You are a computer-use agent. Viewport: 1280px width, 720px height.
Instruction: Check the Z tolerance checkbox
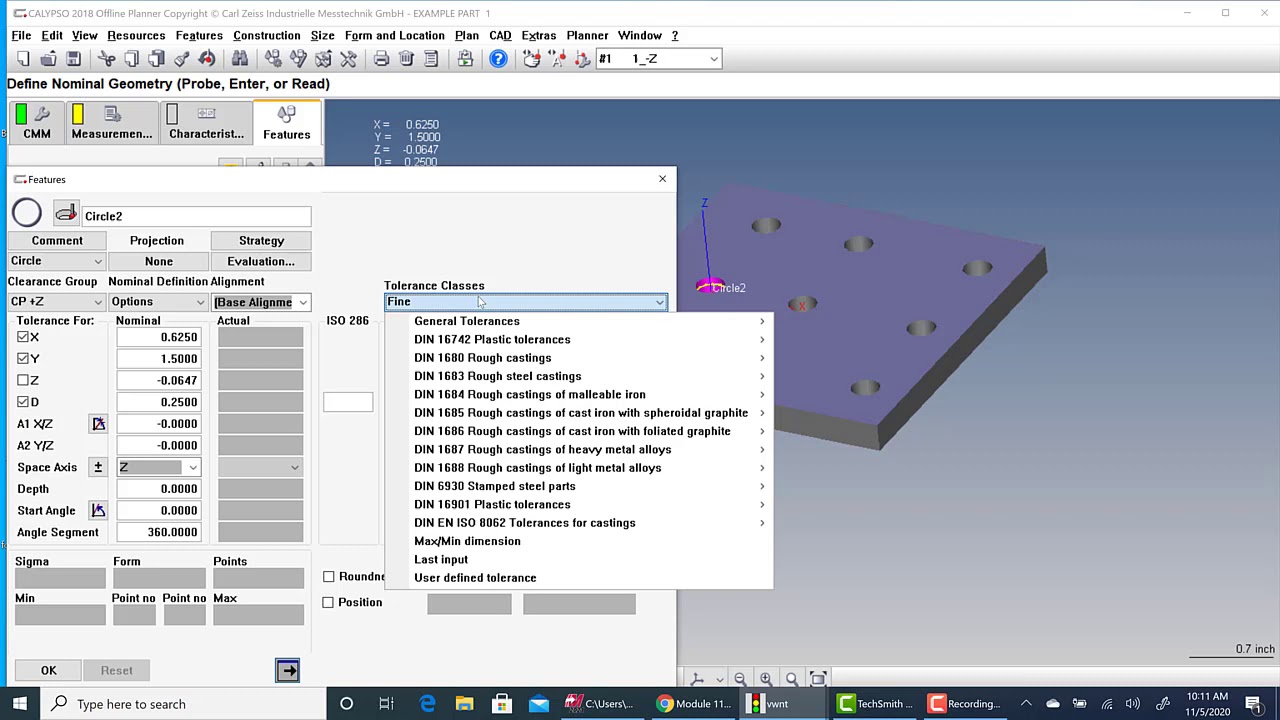(x=23, y=381)
